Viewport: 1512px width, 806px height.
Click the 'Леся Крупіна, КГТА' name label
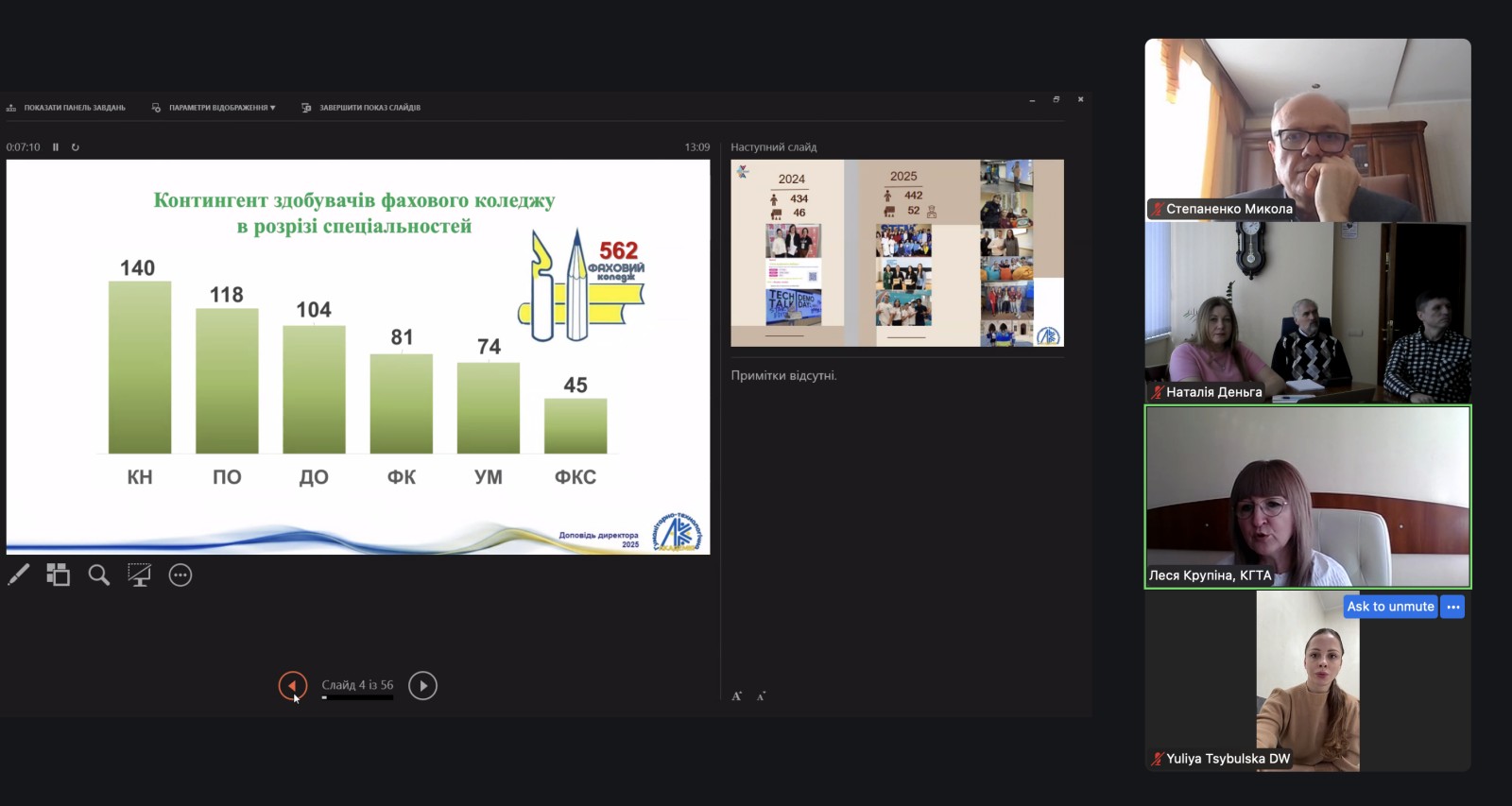click(1211, 575)
